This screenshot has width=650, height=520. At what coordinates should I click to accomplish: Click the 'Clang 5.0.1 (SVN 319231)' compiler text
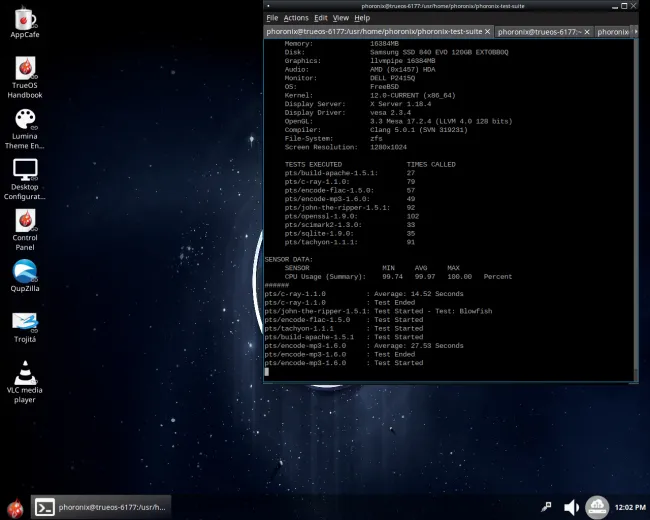point(419,130)
